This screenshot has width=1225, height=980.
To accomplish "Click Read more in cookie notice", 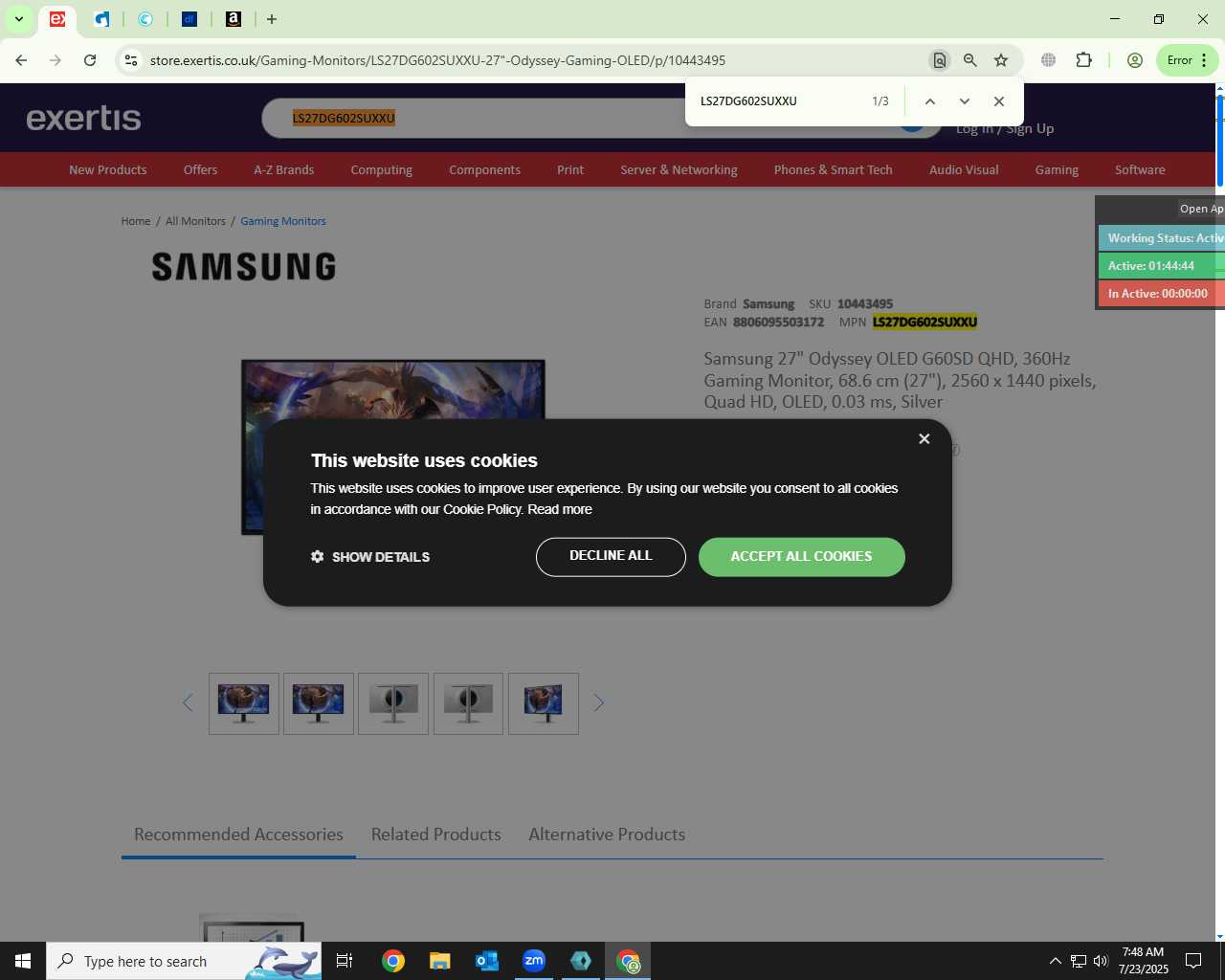I will click(x=560, y=509).
